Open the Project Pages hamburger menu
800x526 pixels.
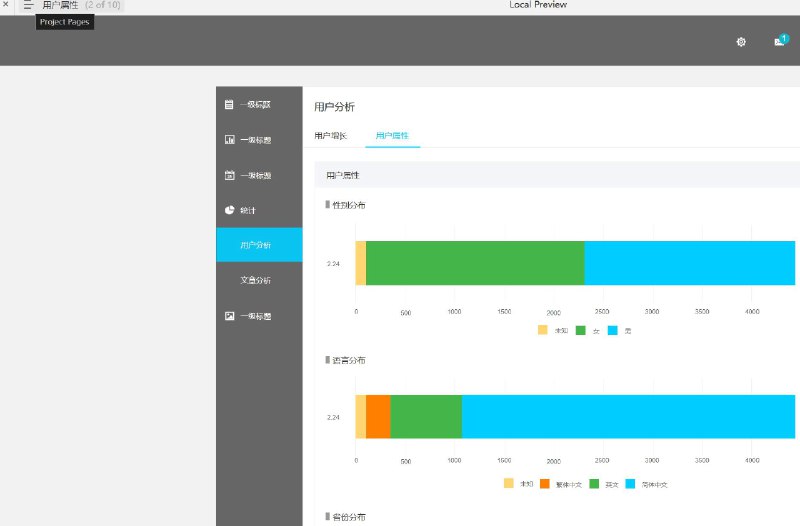click(28, 5)
